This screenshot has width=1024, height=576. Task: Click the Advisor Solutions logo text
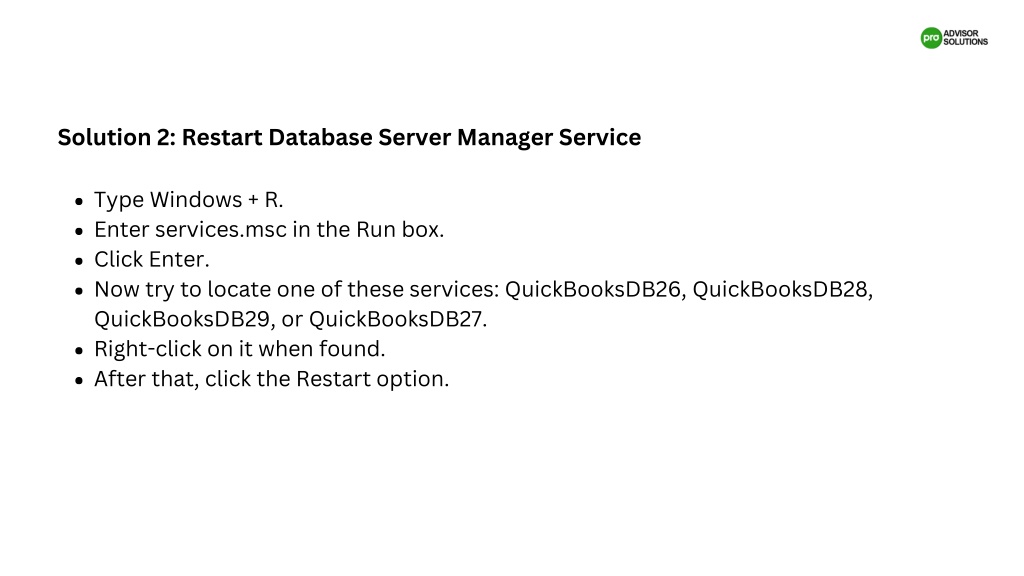tap(965, 38)
